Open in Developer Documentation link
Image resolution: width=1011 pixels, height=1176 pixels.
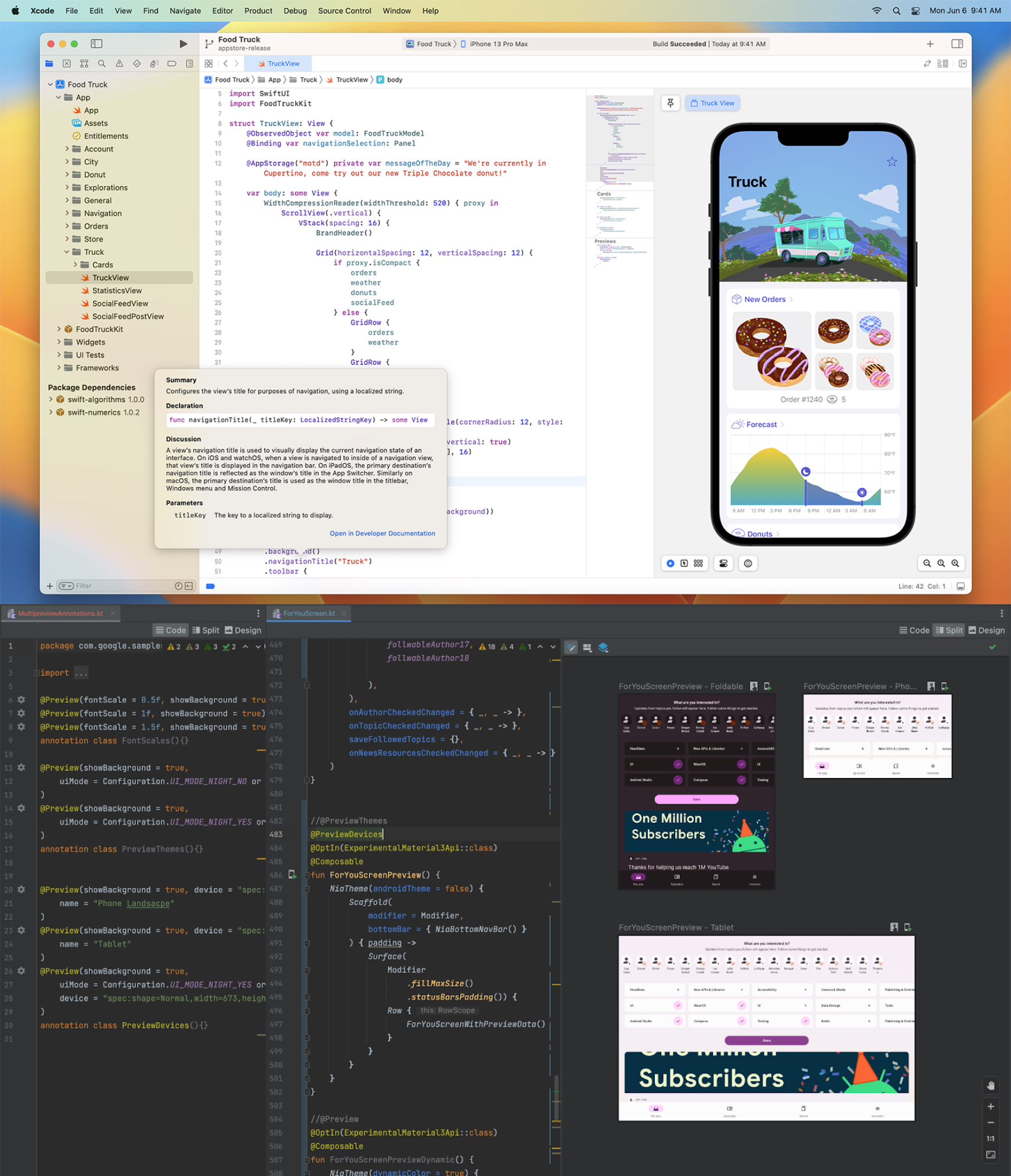coord(382,533)
